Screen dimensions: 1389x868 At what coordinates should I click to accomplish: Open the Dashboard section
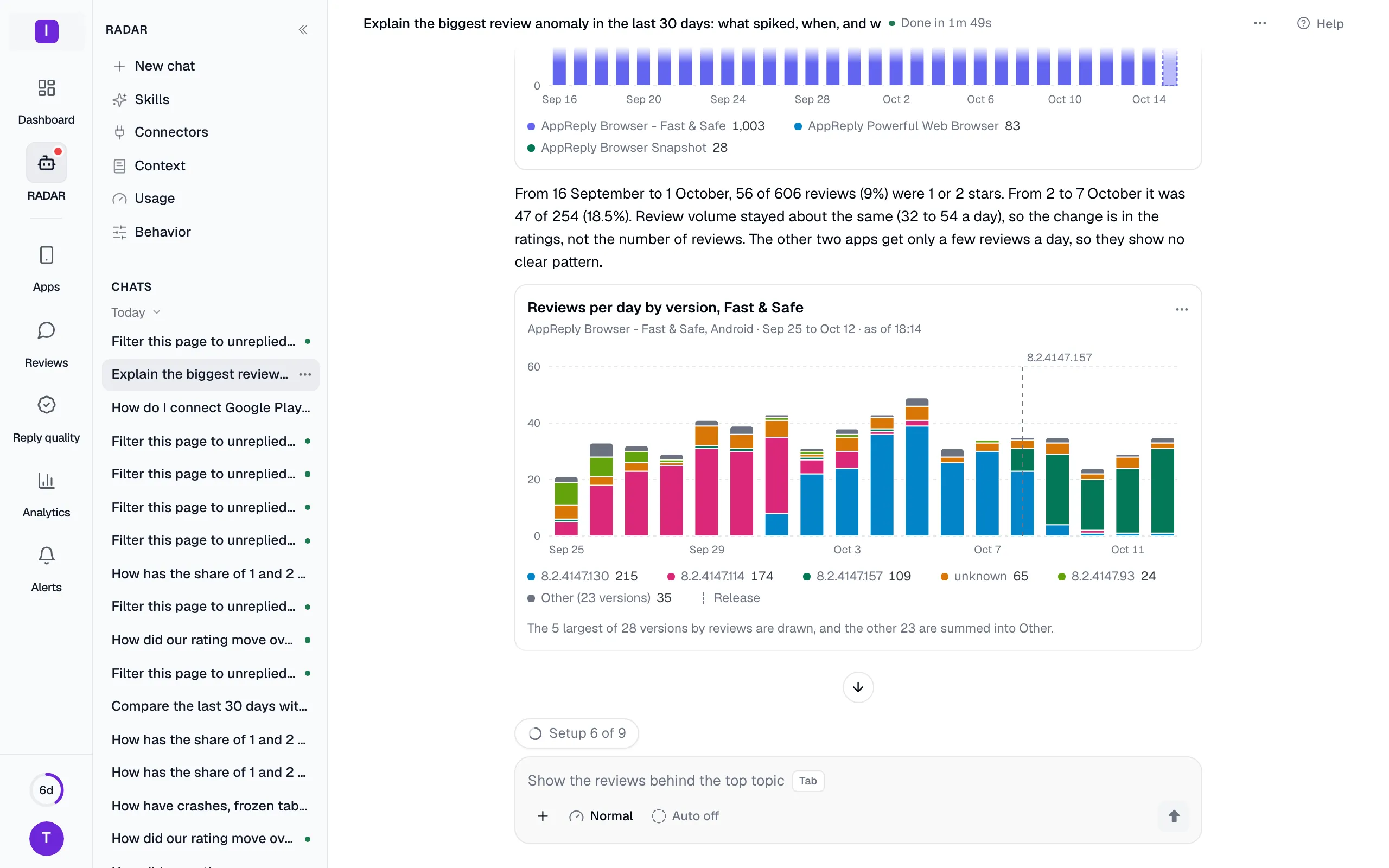coord(46,101)
